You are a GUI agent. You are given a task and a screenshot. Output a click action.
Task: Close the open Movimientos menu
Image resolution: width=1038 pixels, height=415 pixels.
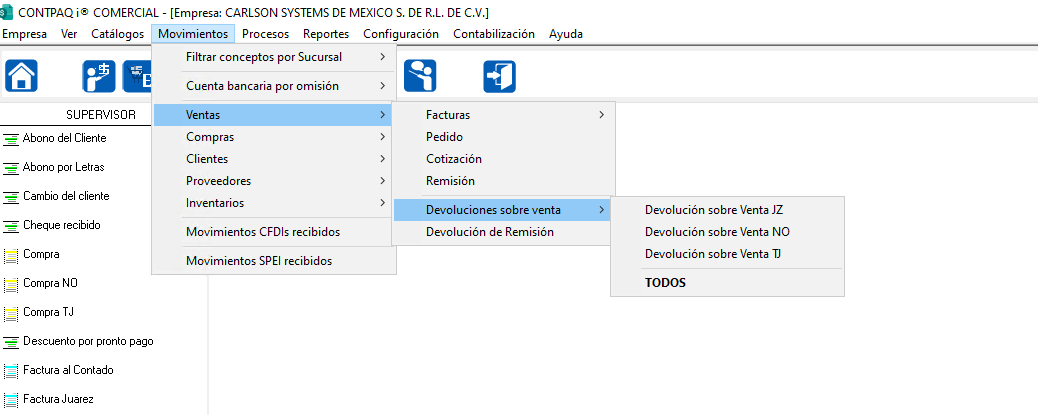click(x=193, y=34)
